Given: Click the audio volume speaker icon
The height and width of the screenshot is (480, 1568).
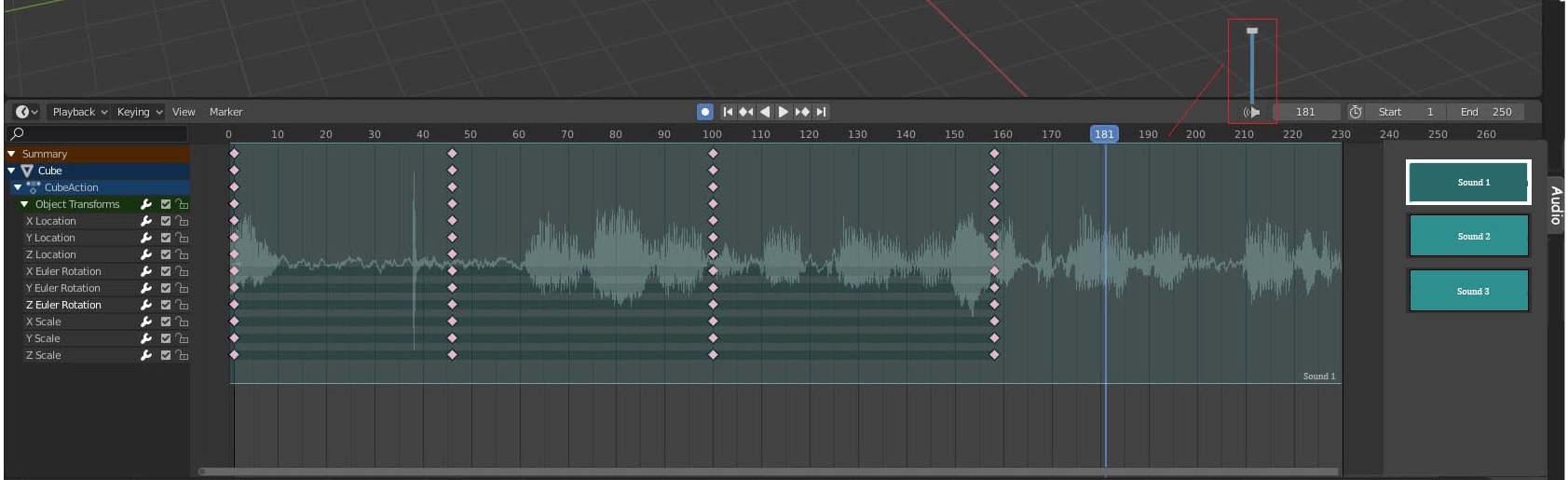Looking at the screenshot, I should pyautogui.click(x=1251, y=112).
